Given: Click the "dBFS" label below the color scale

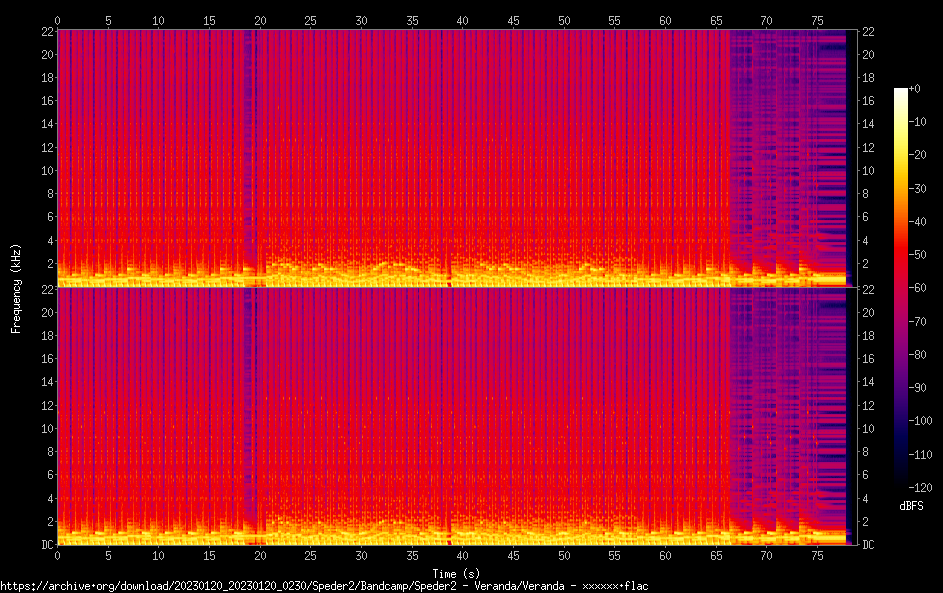Looking at the screenshot, I should point(911,506).
